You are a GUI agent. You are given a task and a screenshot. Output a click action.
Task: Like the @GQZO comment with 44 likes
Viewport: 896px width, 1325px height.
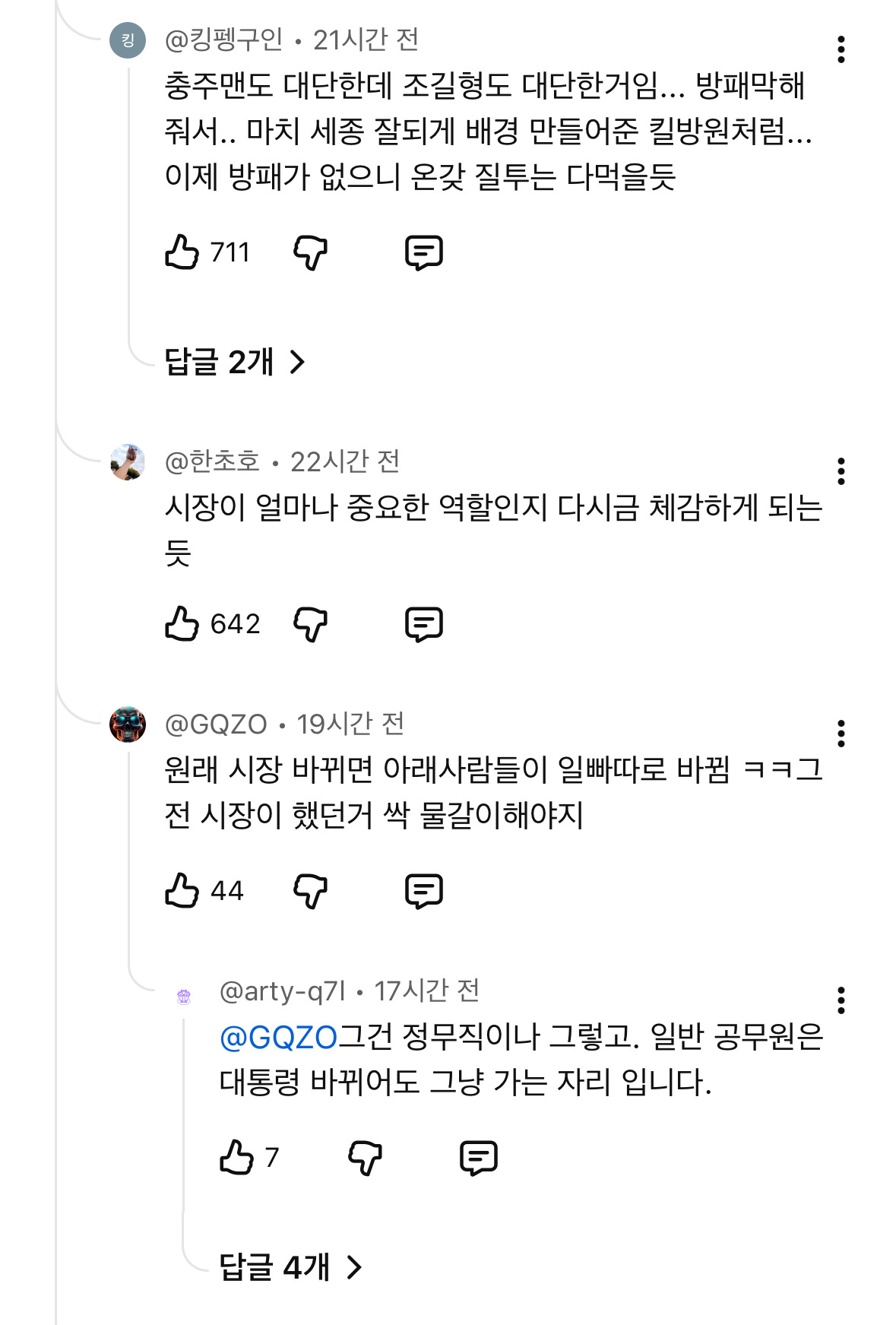pyautogui.click(x=182, y=890)
